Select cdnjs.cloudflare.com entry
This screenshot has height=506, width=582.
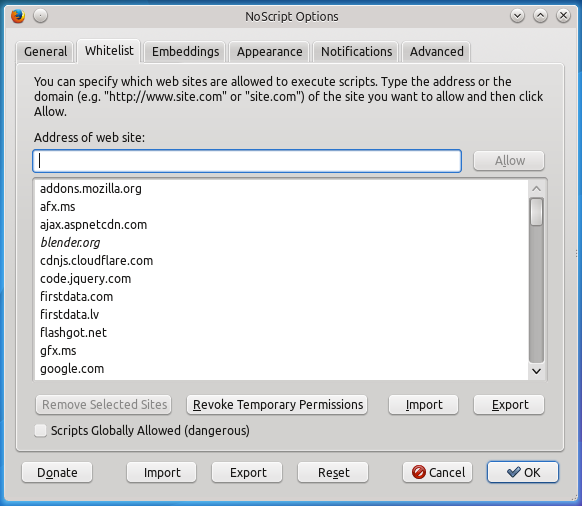[x=281, y=261]
